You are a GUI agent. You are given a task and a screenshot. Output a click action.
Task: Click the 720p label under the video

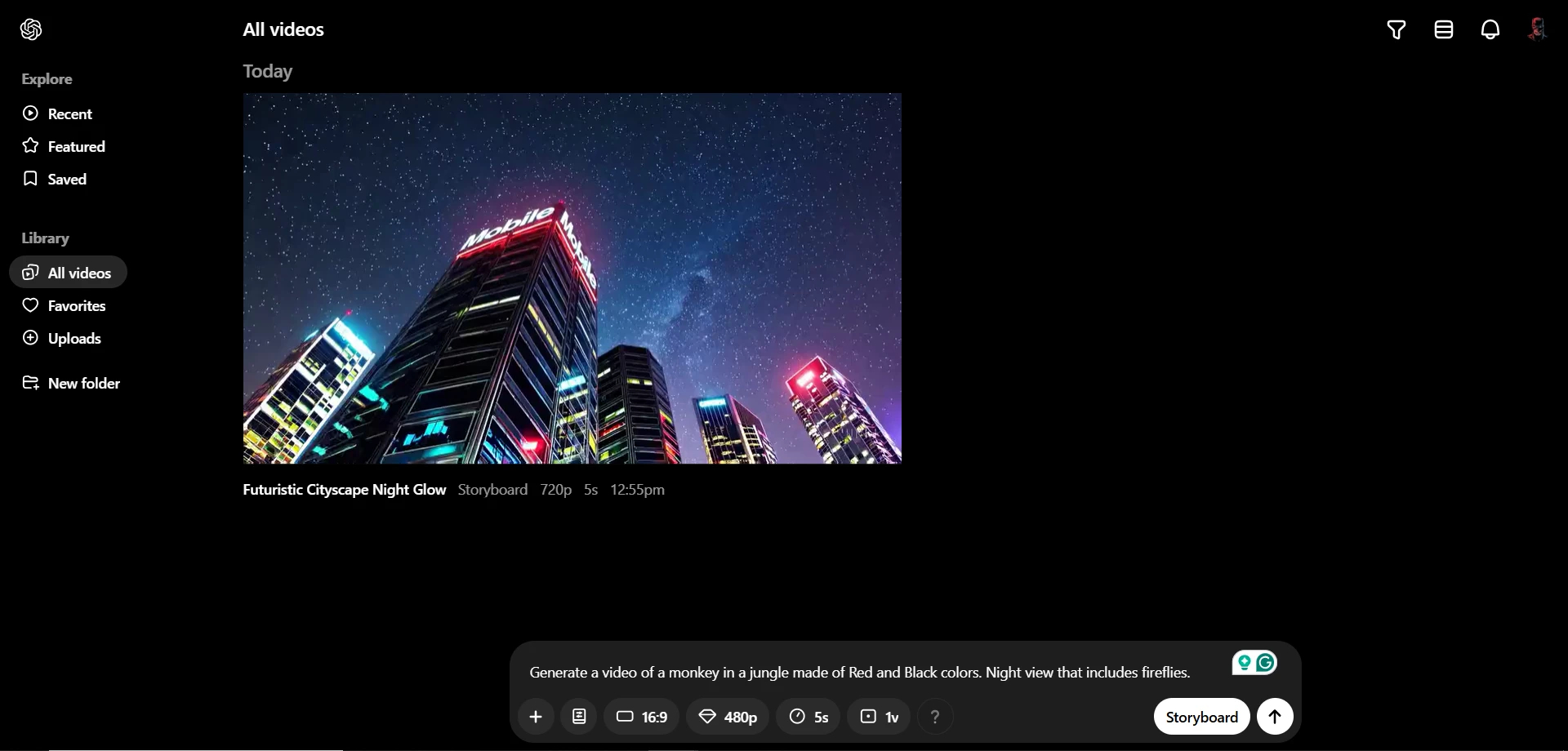click(x=555, y=490)
